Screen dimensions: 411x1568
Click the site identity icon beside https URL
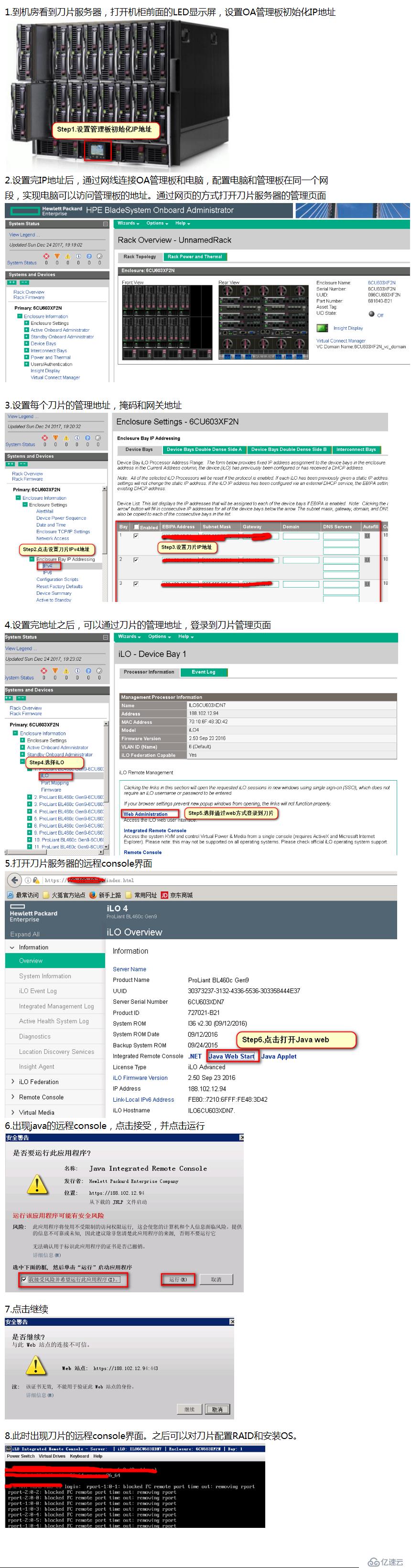point(28,880)
